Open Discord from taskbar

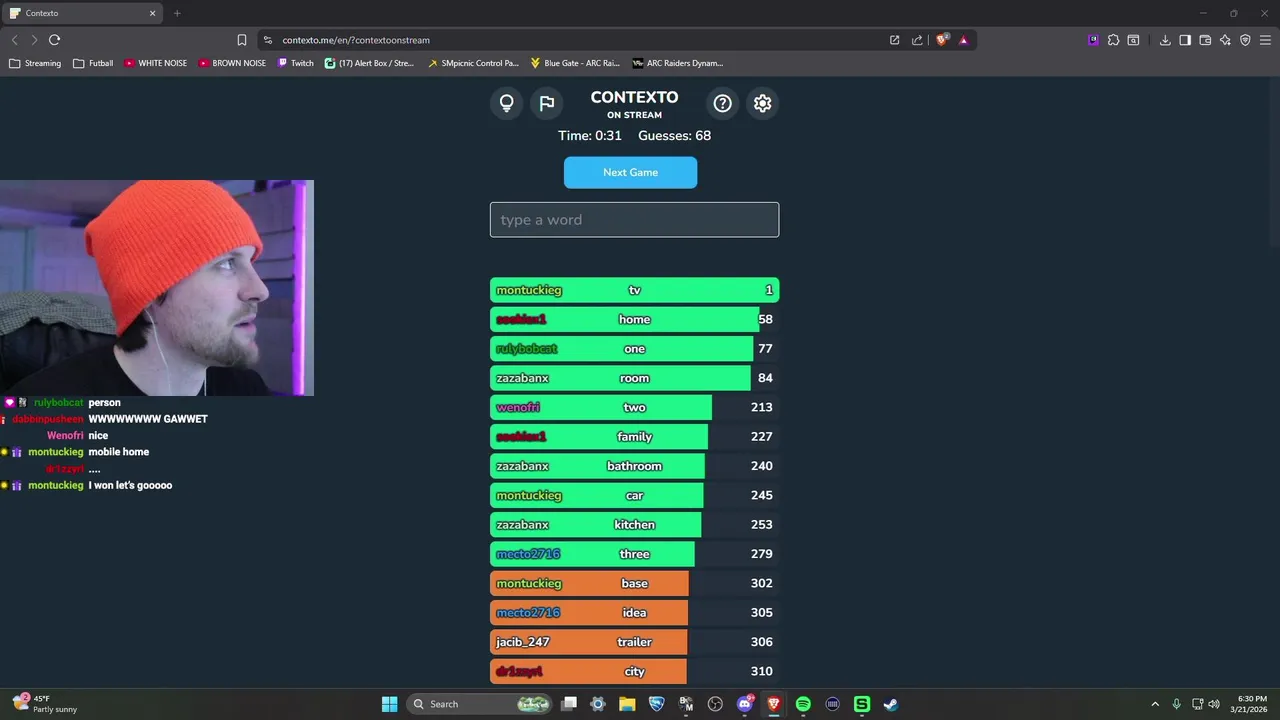point(745,704)
